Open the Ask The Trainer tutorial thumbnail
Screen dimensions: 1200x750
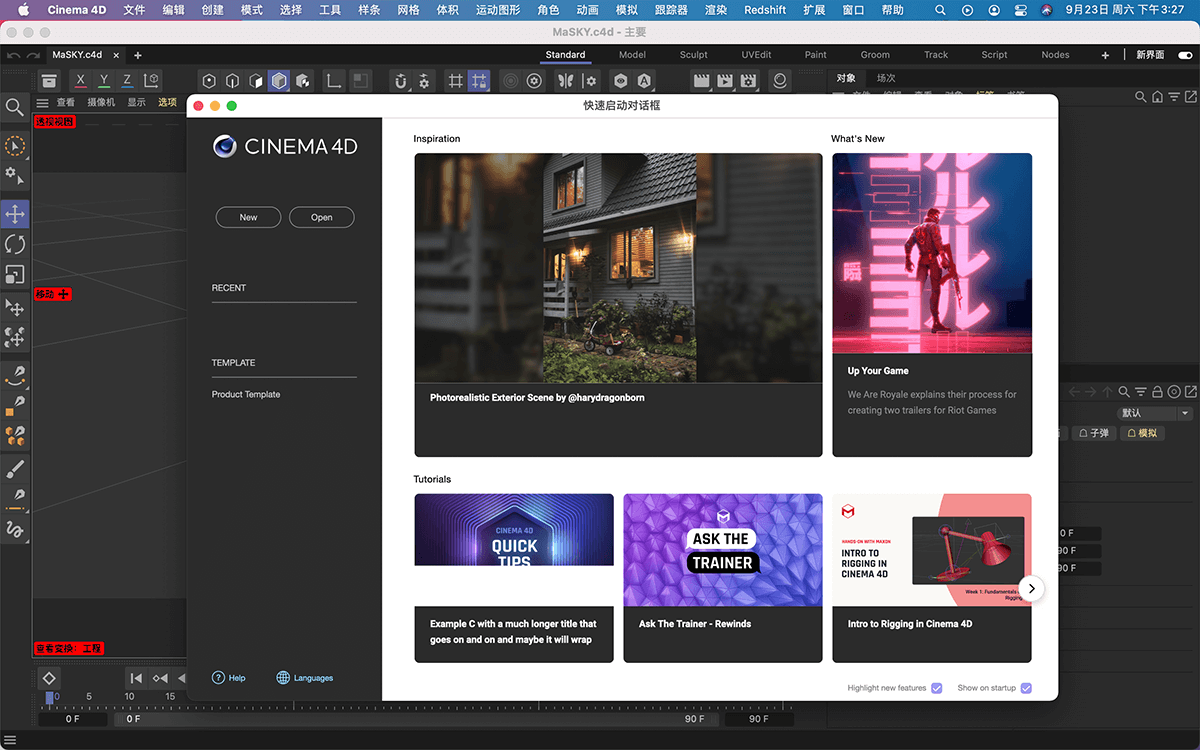coord(723,549)
